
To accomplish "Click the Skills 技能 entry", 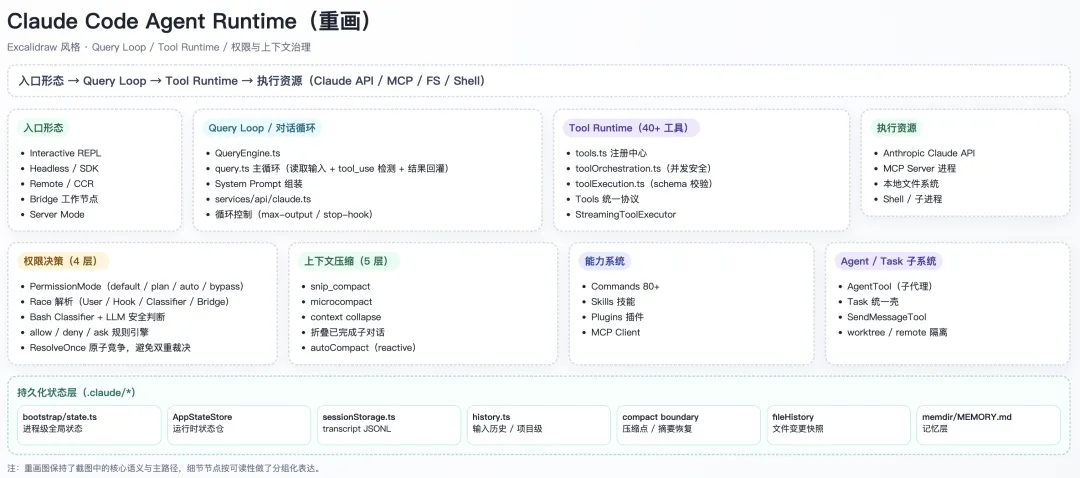I will point(613,302).
